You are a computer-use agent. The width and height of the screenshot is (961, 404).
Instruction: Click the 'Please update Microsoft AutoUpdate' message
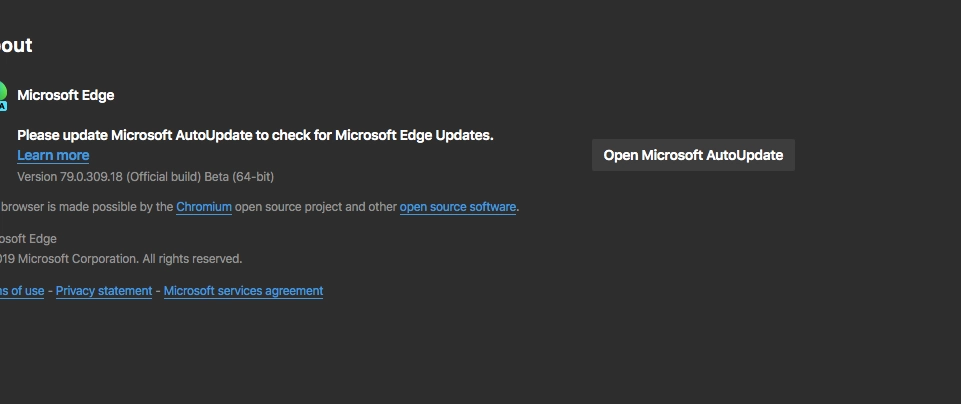(x=160, y=135)
